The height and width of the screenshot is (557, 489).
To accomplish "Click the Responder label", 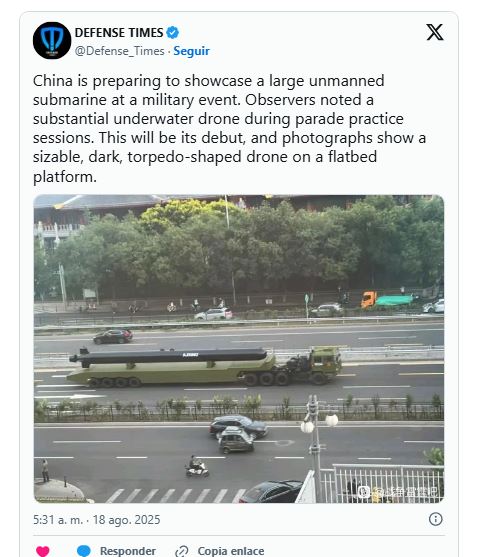I will coord(128,551).
